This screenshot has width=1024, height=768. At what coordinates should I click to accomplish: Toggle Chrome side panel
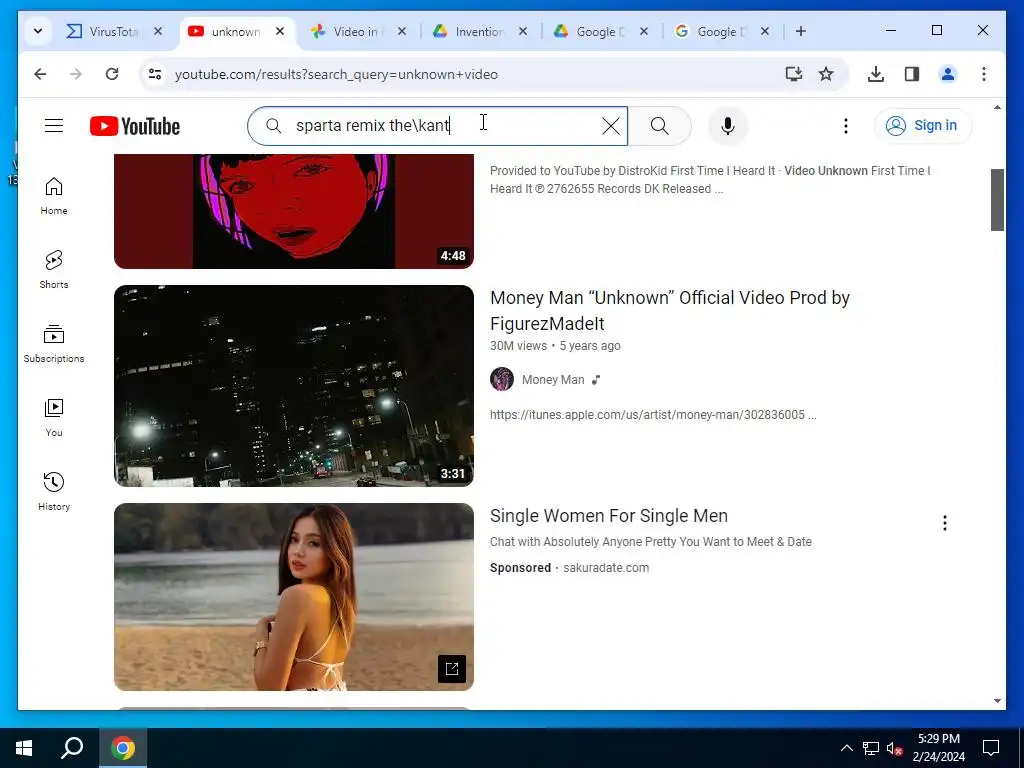pyautogui.click(x=912, y=74)
